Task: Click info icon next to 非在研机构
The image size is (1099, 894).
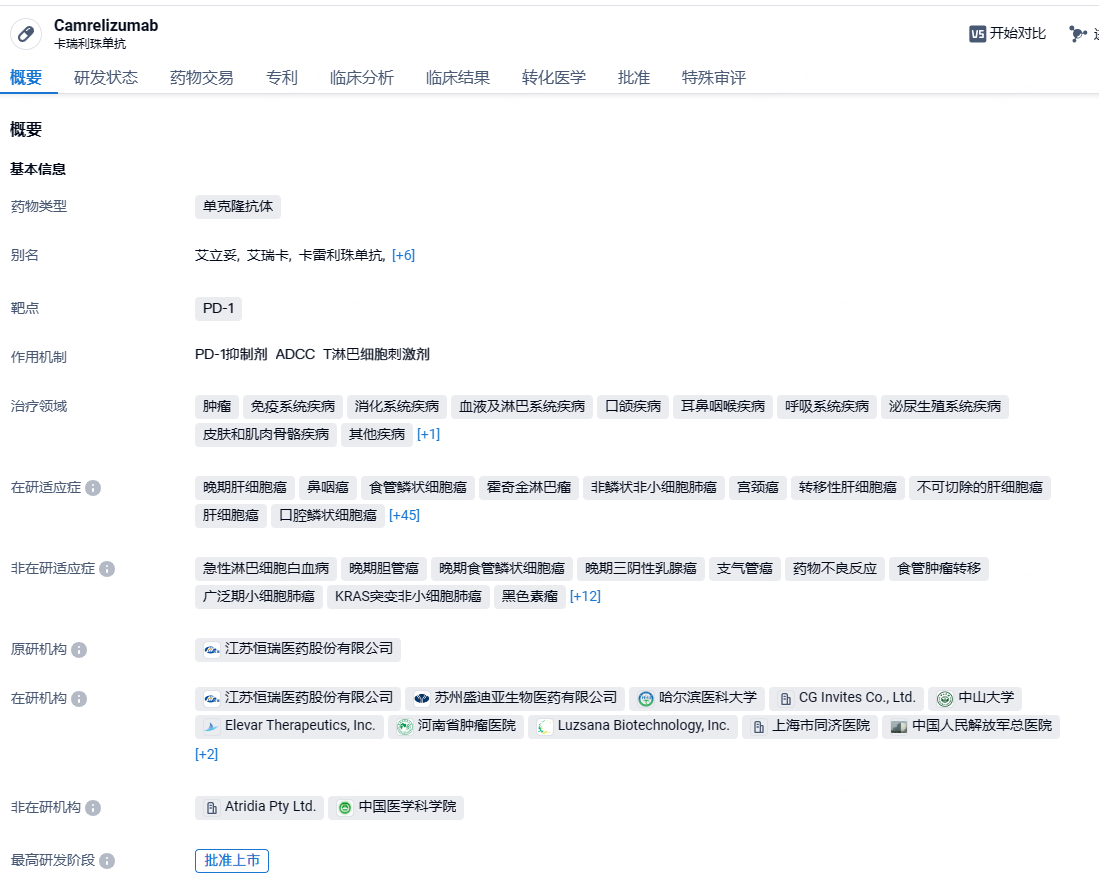Action: point(93,808)
